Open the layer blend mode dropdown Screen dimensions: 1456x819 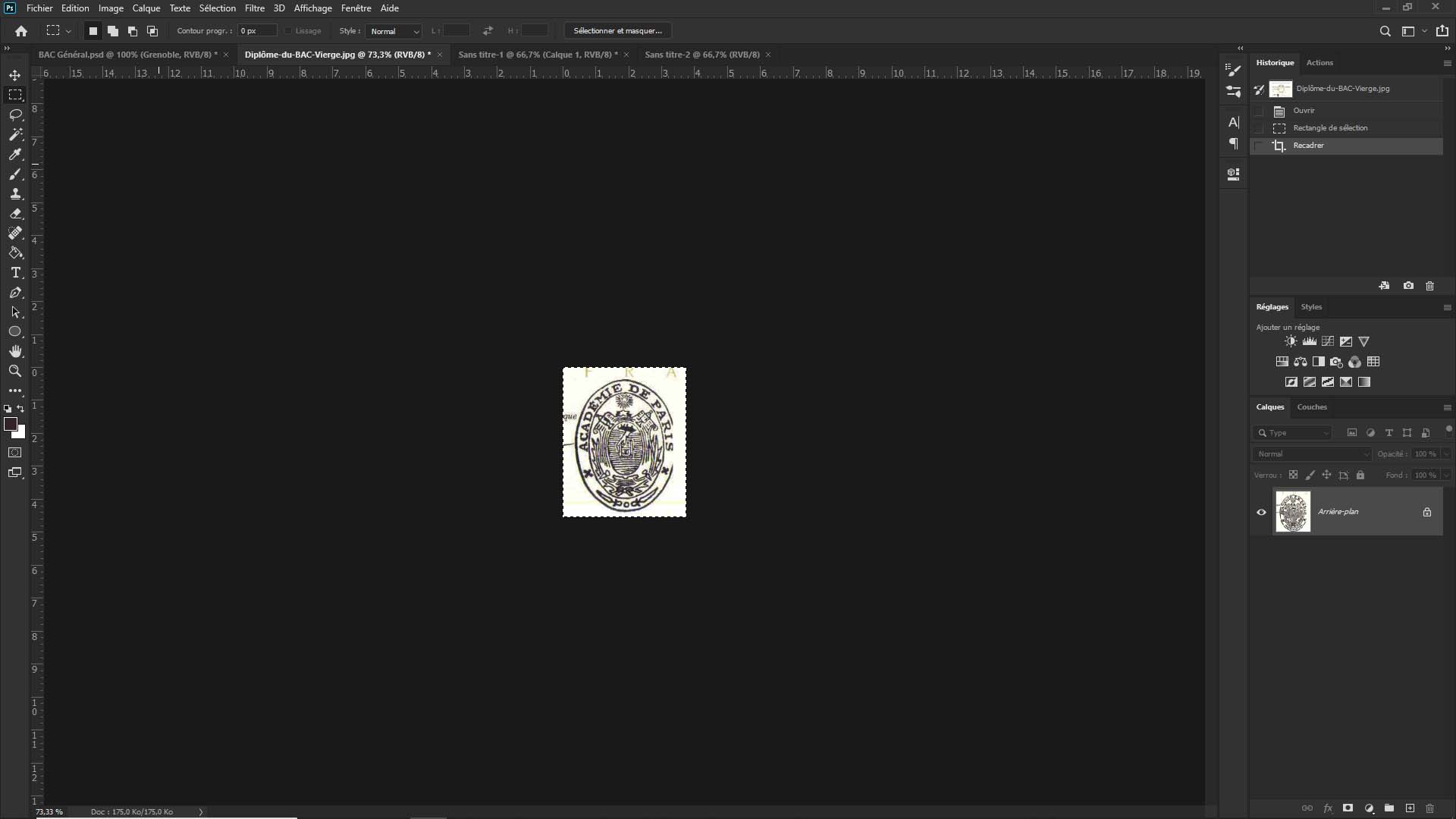[x=1312, y=454]
